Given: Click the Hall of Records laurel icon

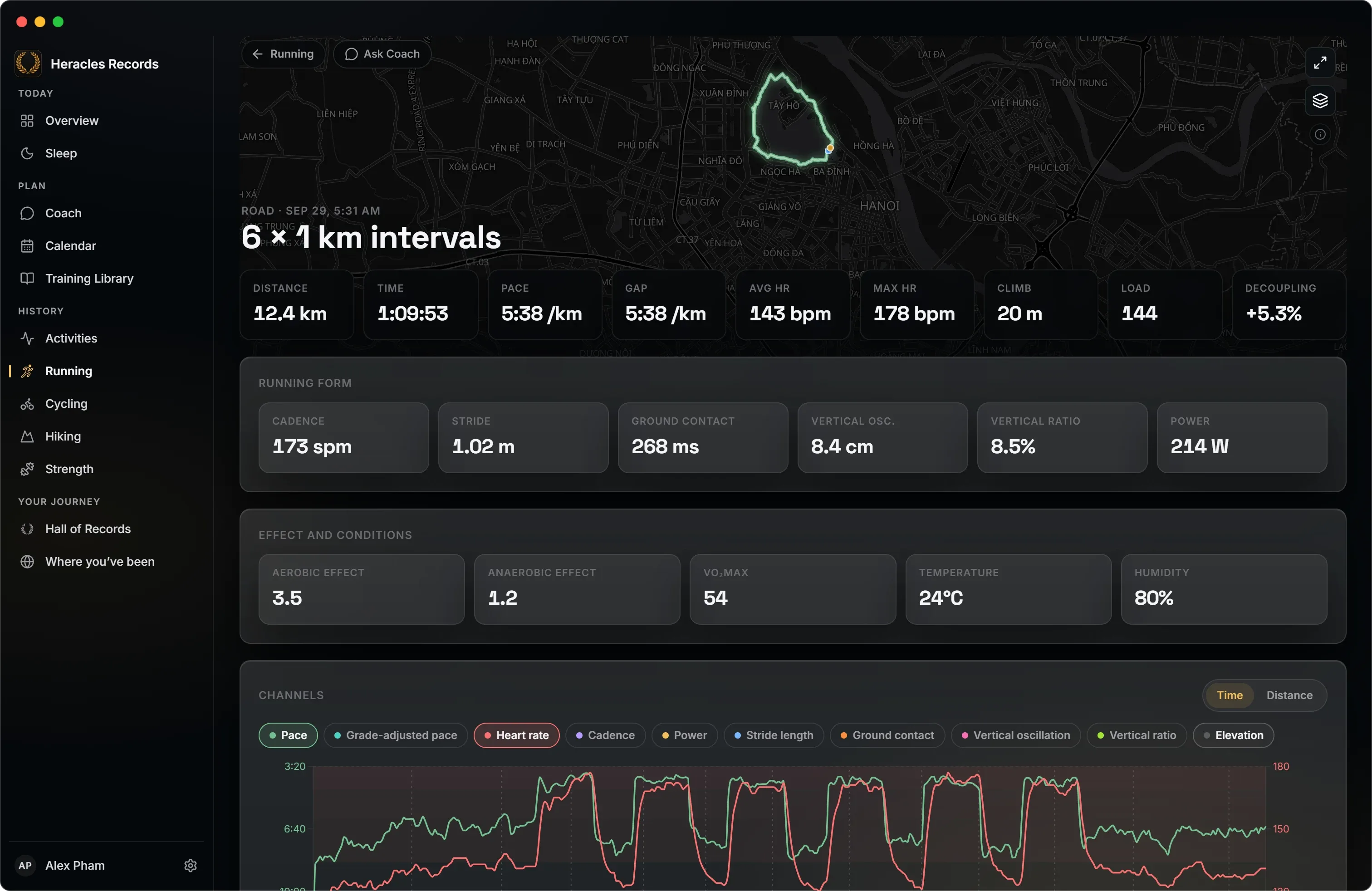Looking at the screenshot, I should coord(27,529).
